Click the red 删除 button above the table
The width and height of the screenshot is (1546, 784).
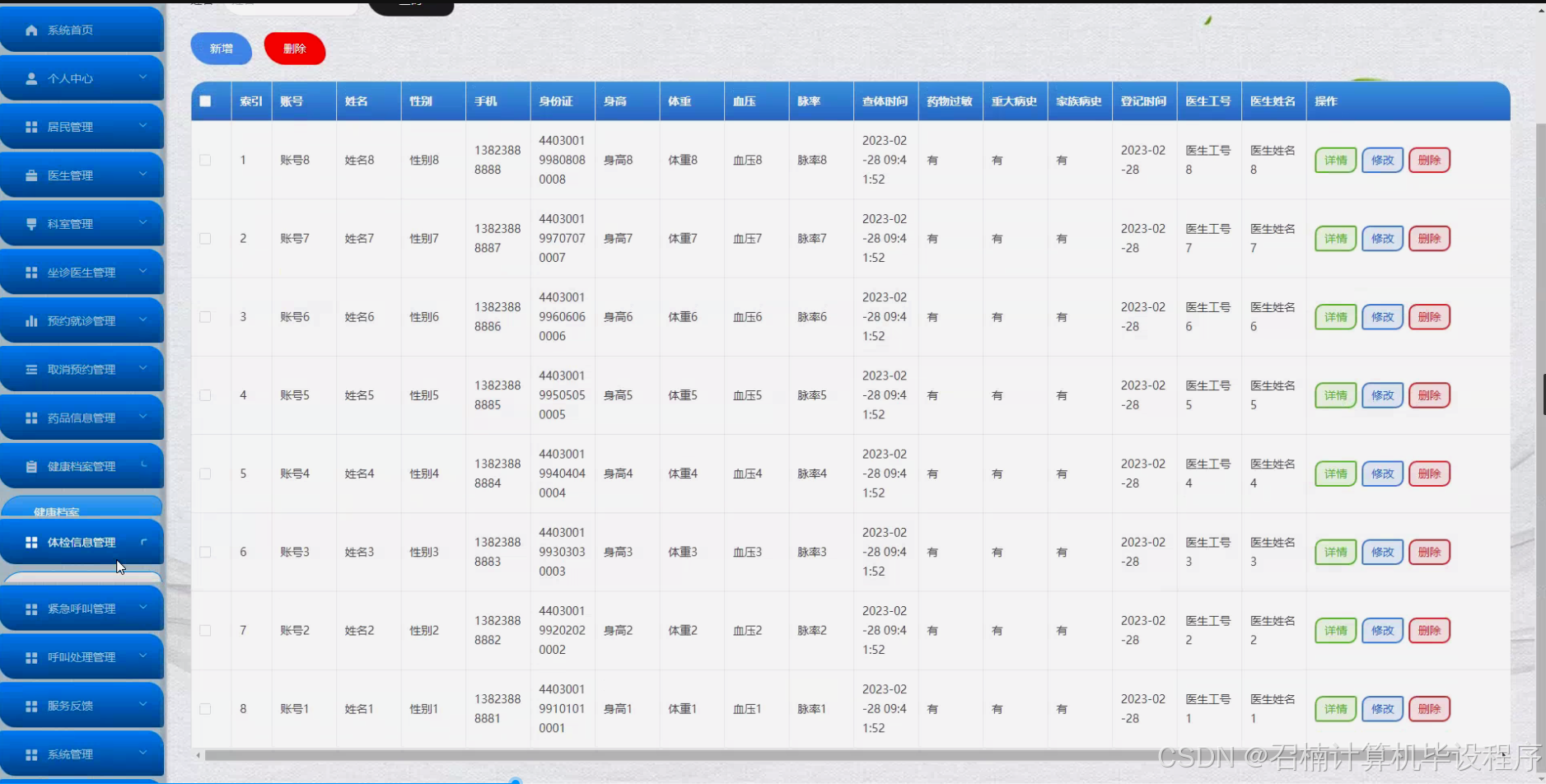click(295, 49)
